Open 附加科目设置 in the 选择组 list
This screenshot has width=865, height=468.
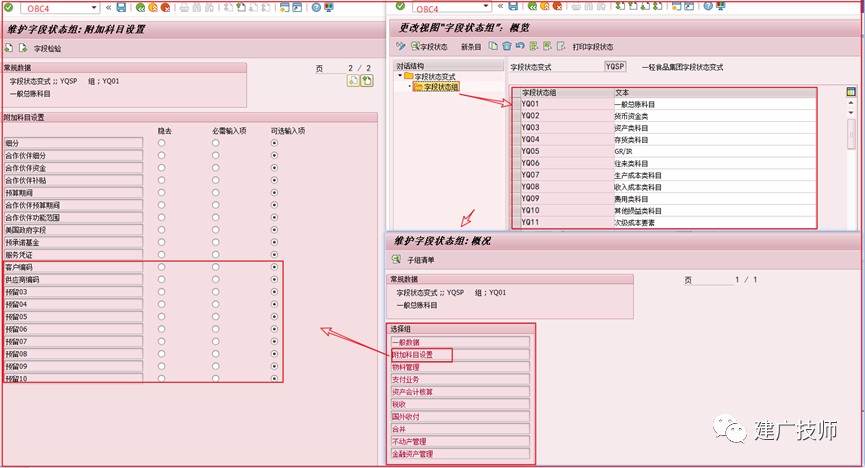(460, 355)
